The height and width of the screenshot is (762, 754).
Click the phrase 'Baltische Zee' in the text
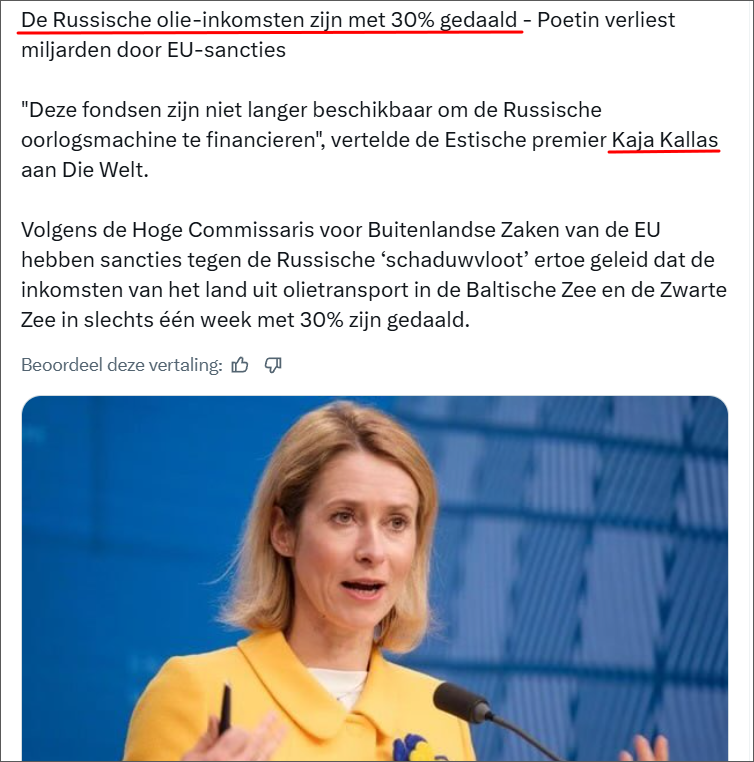pos(531,290)
